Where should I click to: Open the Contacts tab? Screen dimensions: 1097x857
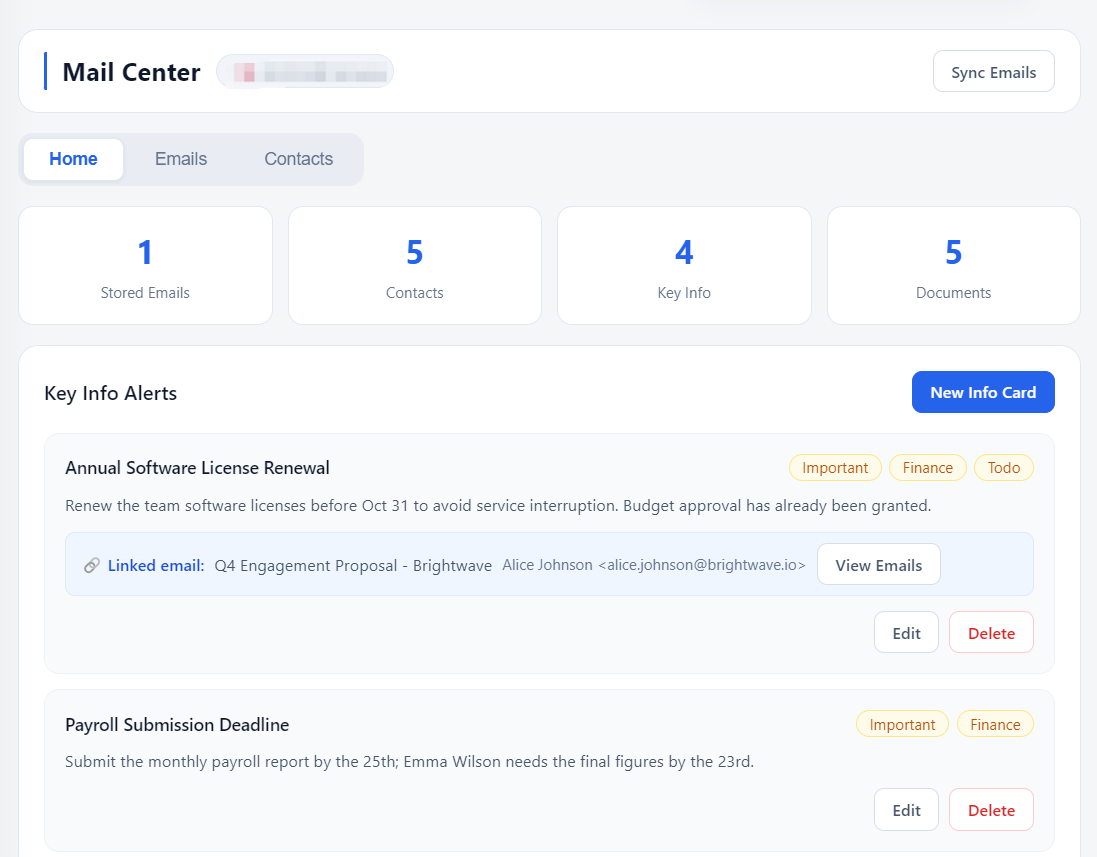[x=299, y=159]
